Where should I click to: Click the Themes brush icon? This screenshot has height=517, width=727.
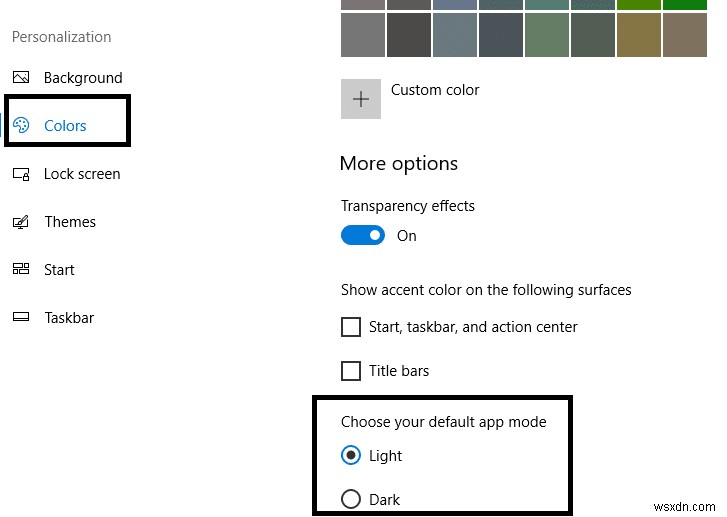click(21, 222)
